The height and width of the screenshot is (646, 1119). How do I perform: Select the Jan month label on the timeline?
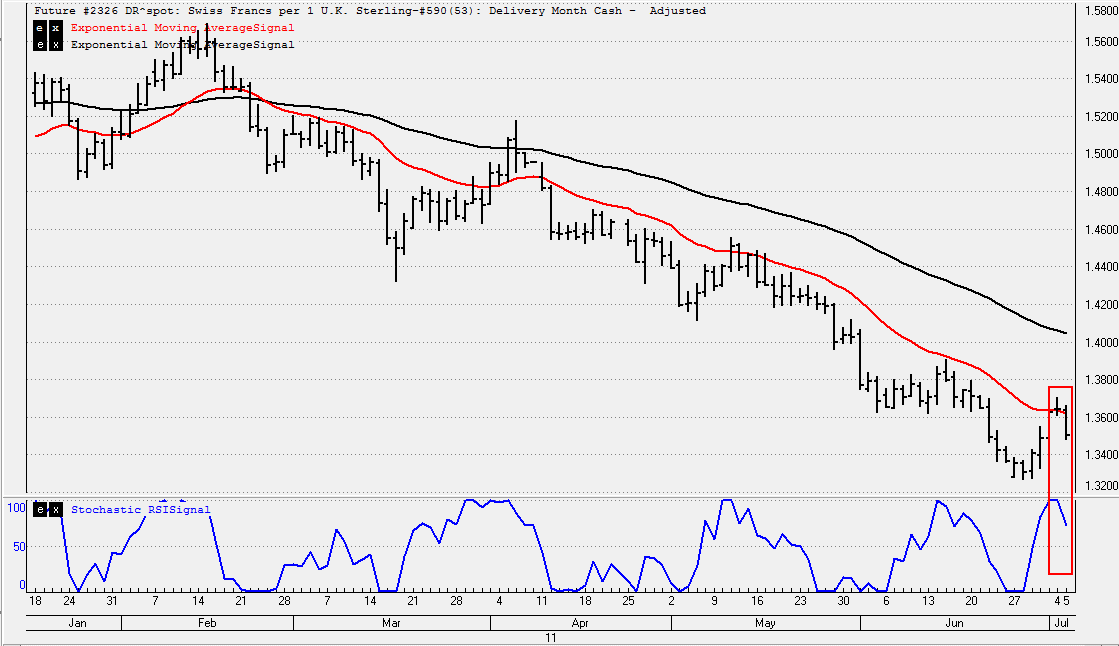(77, 623)
